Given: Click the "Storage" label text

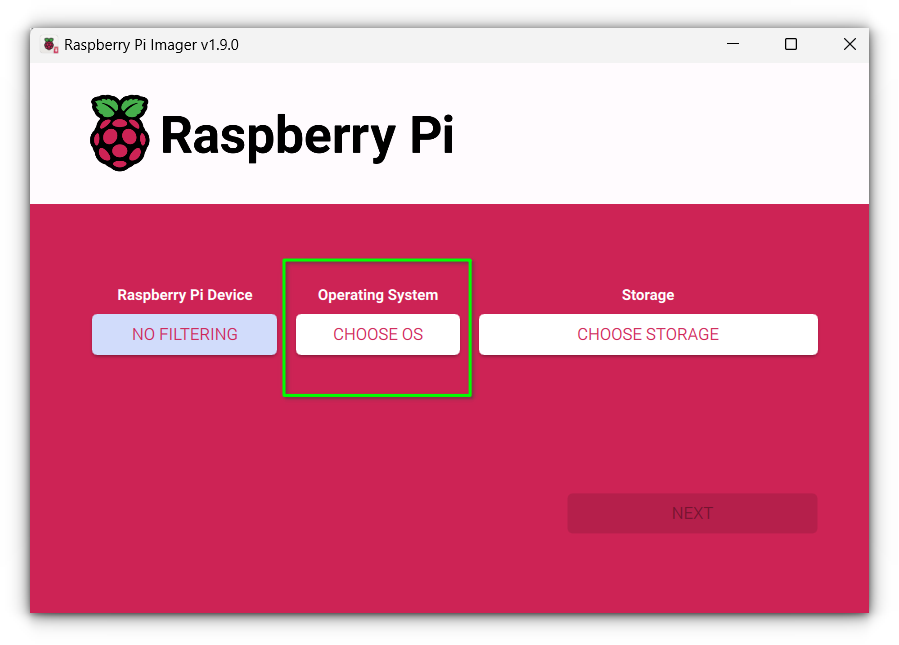Looking at the screenshot, I should tap(647, 295).
